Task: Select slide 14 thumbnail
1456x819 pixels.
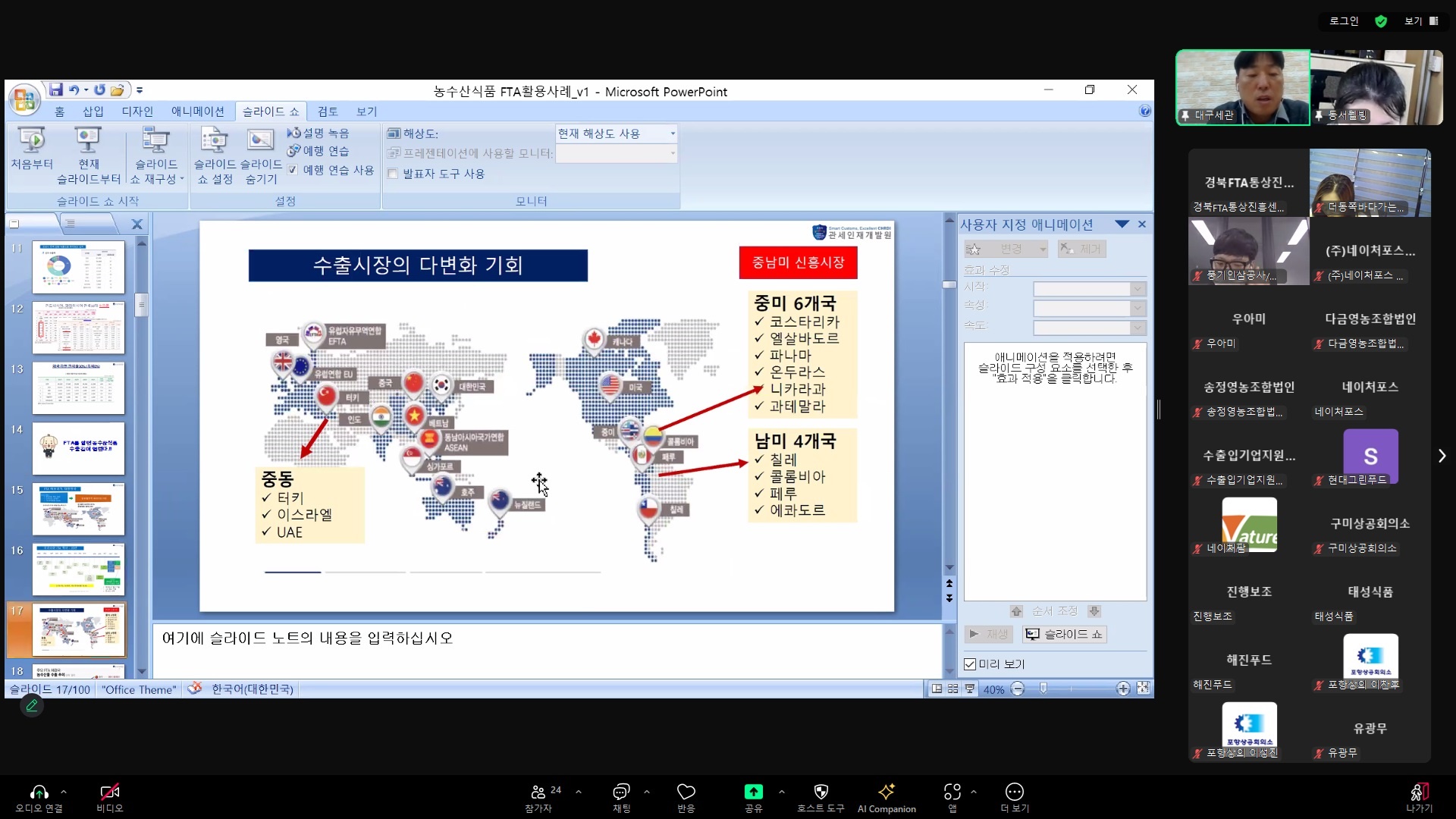Action: click(x=78, y=448)
